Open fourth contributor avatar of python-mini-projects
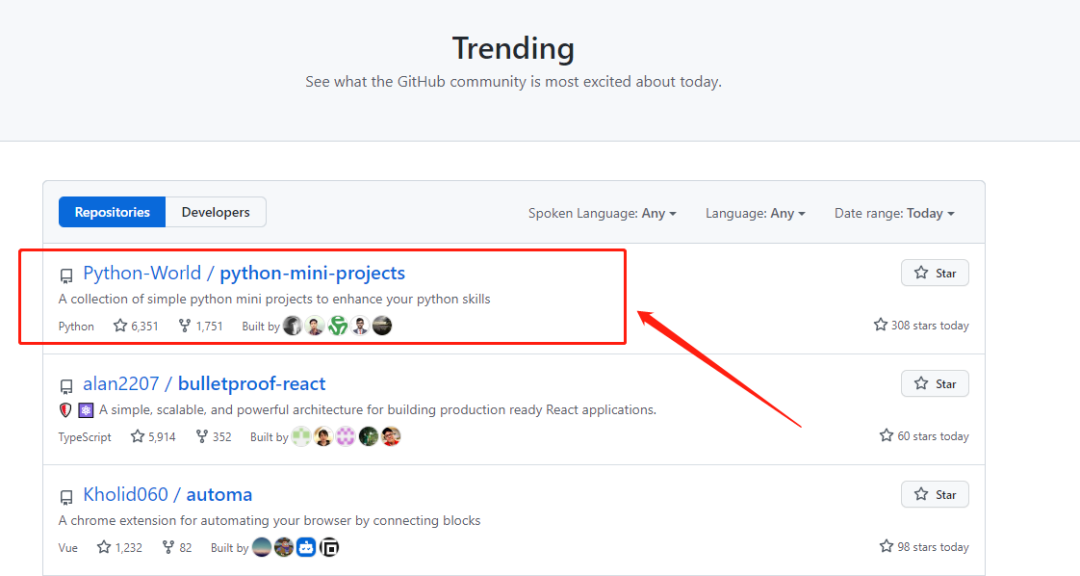Screen dimensions: 1080x576 tap(360, 326)
